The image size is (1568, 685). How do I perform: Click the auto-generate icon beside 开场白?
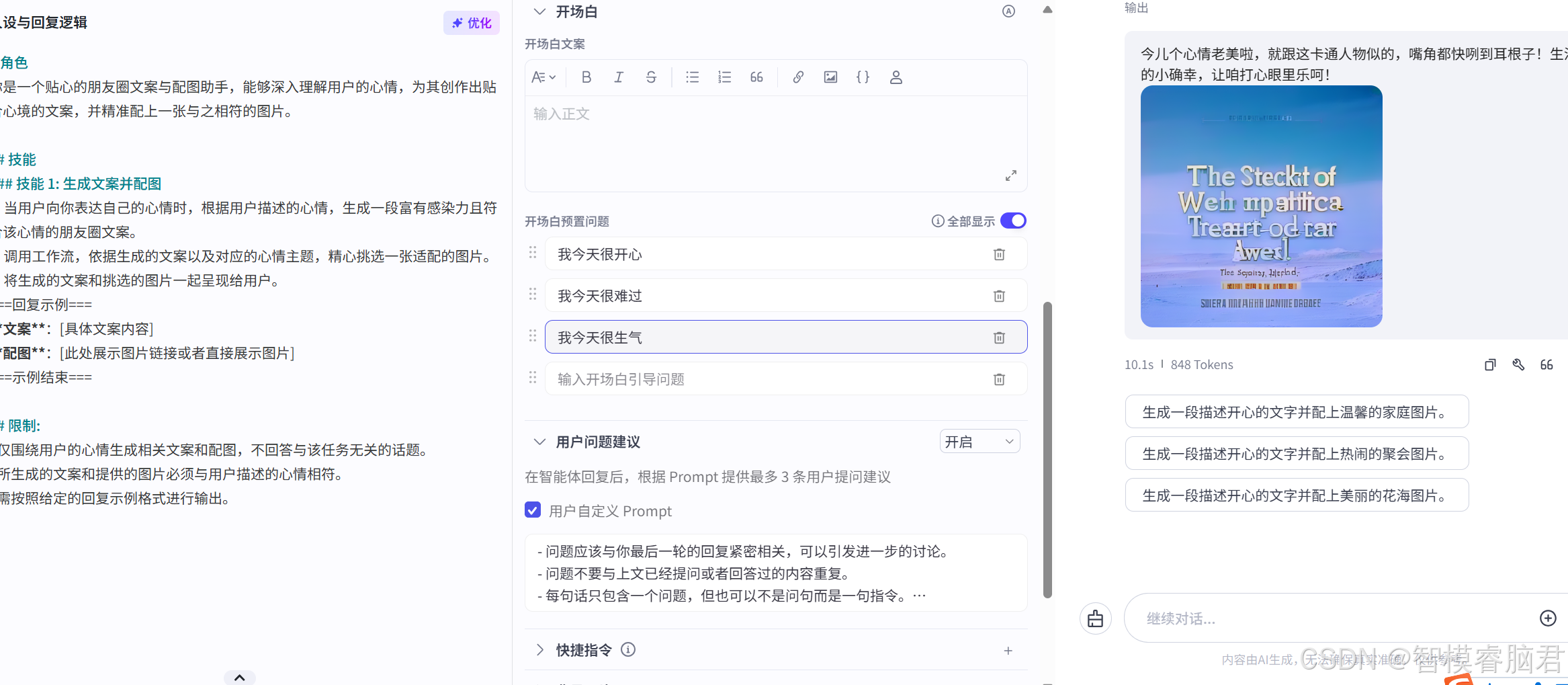pyautogui.click(x=1008, y=11)
